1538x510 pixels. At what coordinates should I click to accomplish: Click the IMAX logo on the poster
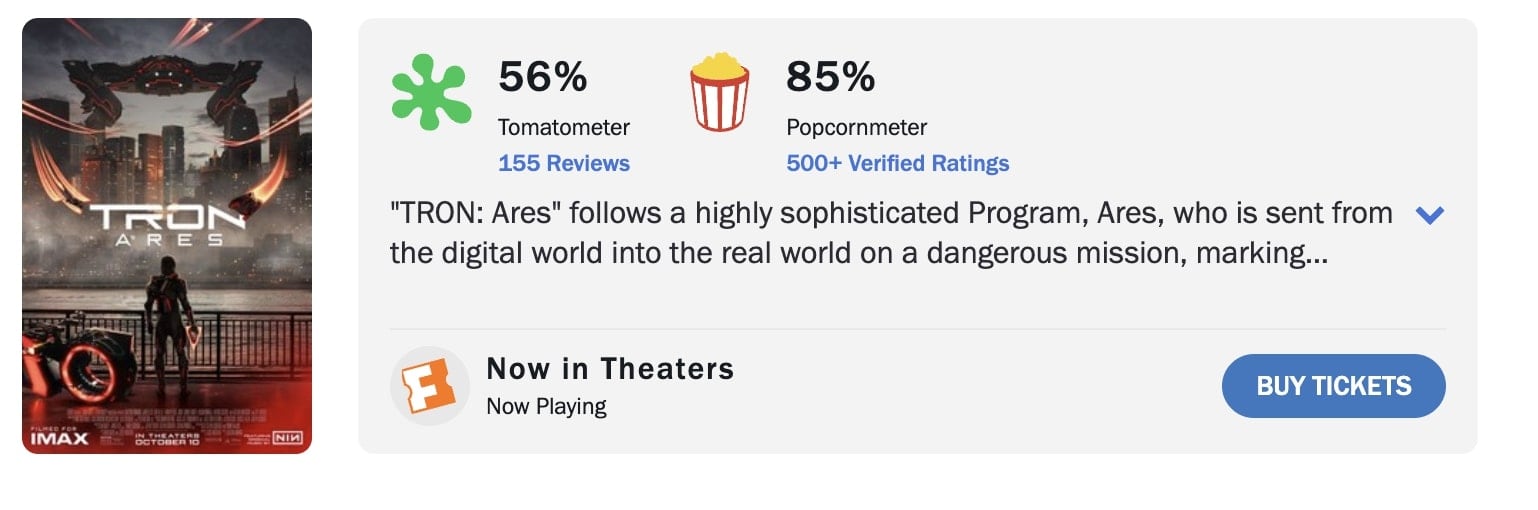tap(59, 437)
